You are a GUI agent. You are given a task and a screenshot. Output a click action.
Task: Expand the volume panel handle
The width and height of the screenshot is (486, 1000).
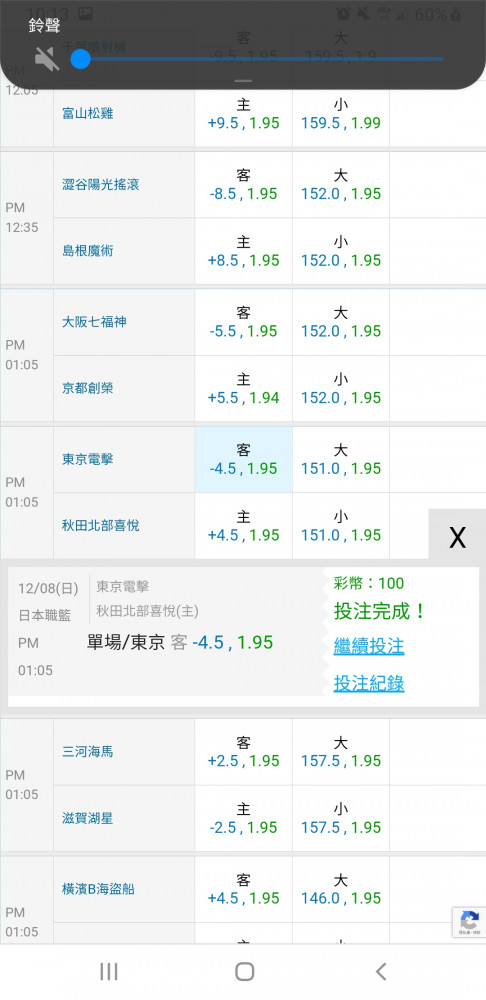243,81
